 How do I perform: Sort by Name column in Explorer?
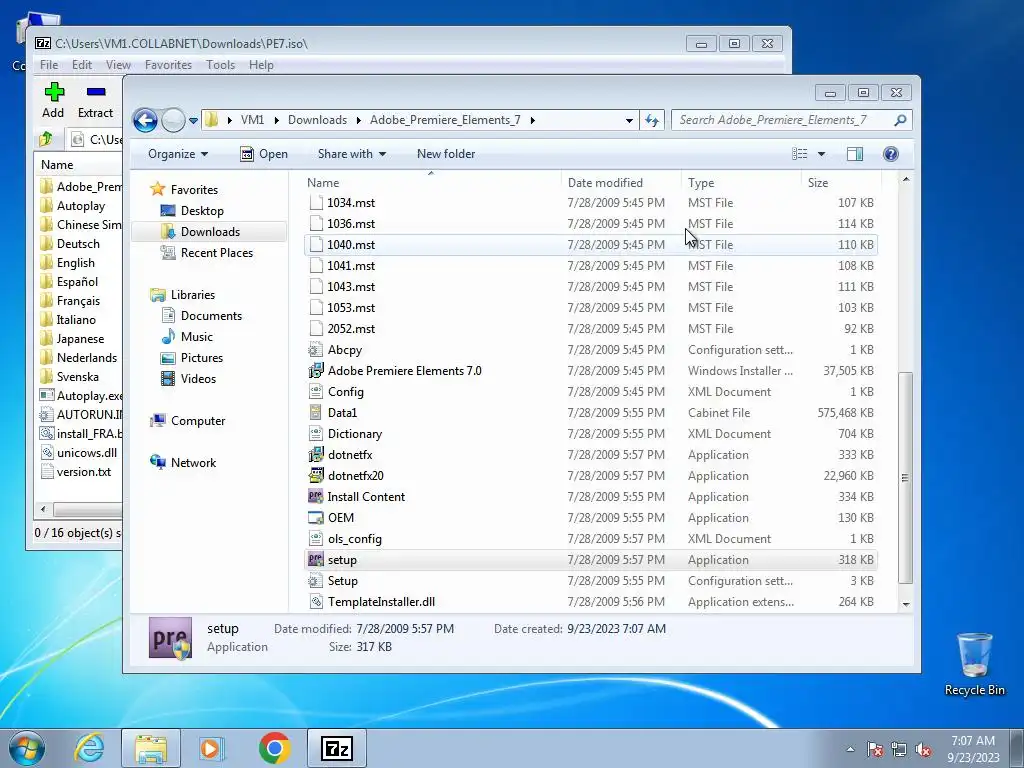coord(431,183)
